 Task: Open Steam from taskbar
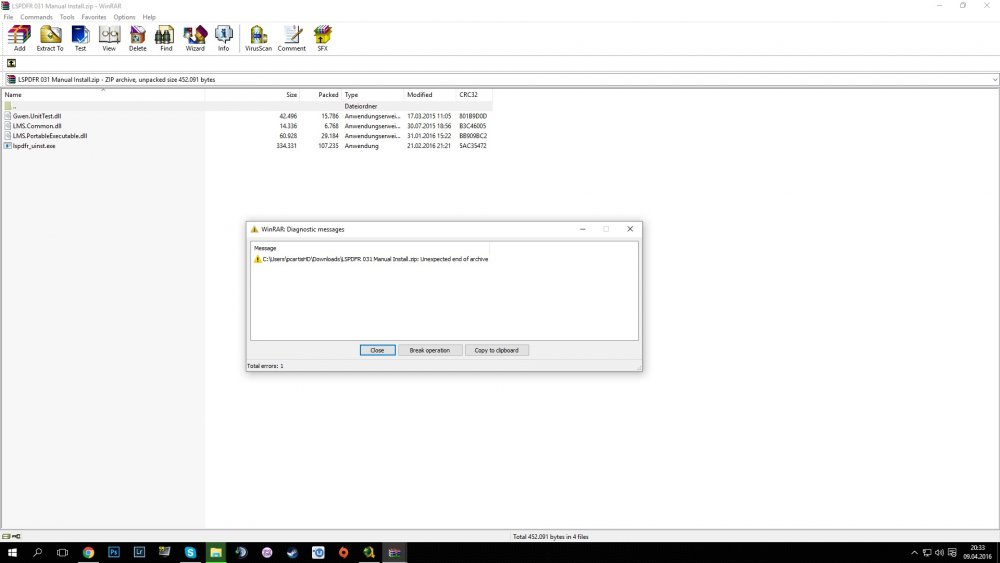(x=292, y=553)
